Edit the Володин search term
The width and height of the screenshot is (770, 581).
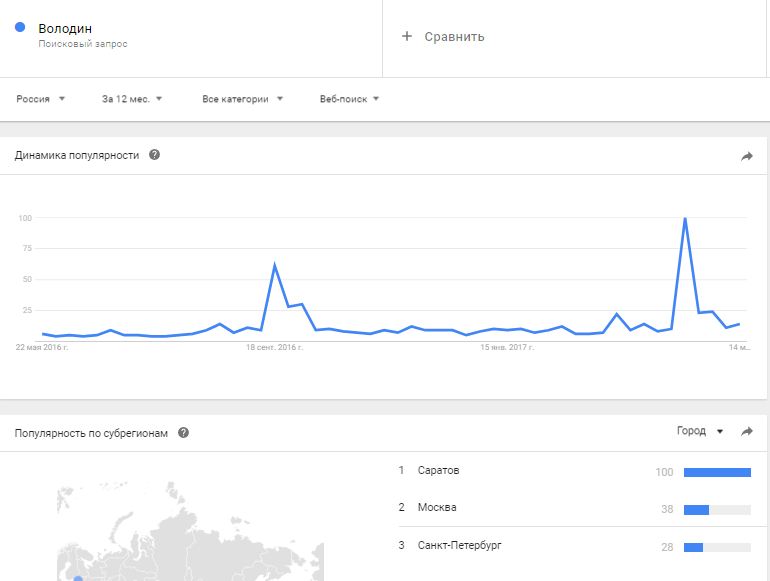[x=65, y=29]
